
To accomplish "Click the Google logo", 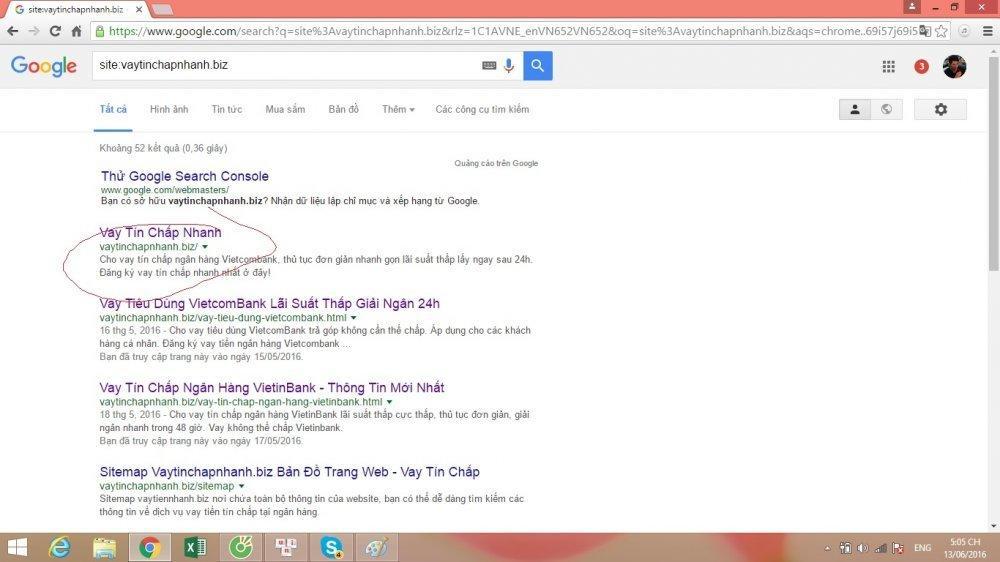I will 43,65.
